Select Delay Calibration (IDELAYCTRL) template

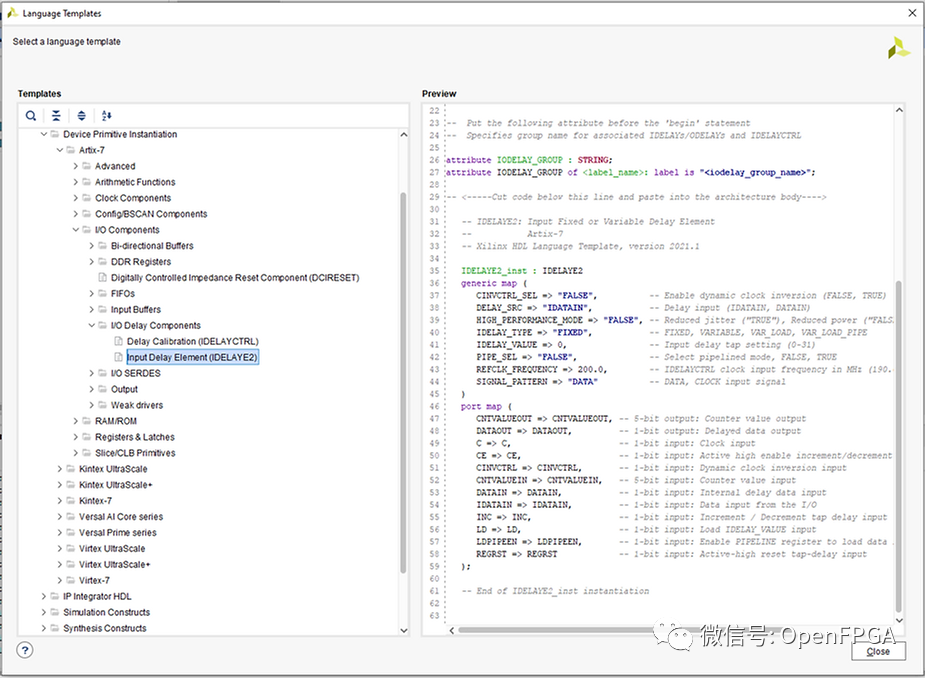click(x=192, y=342)
